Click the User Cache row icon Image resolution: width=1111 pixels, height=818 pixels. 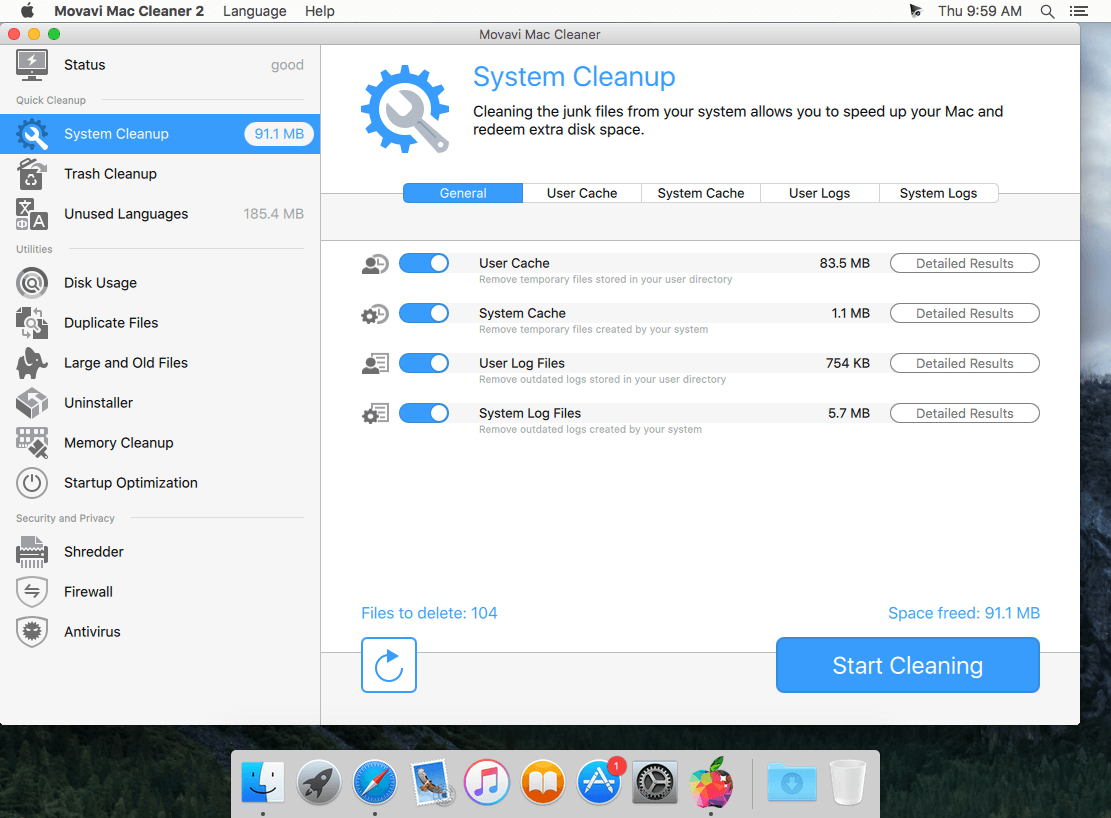pyautogui.click(x=375, y=264)
